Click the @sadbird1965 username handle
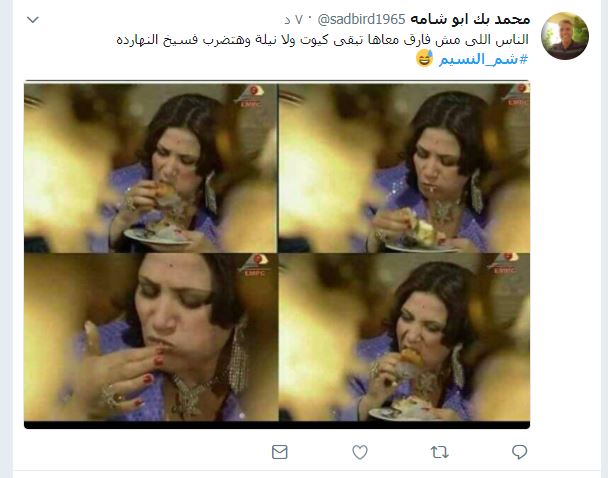The height and width of the screenshot is (478, 608). pos(361,19)
